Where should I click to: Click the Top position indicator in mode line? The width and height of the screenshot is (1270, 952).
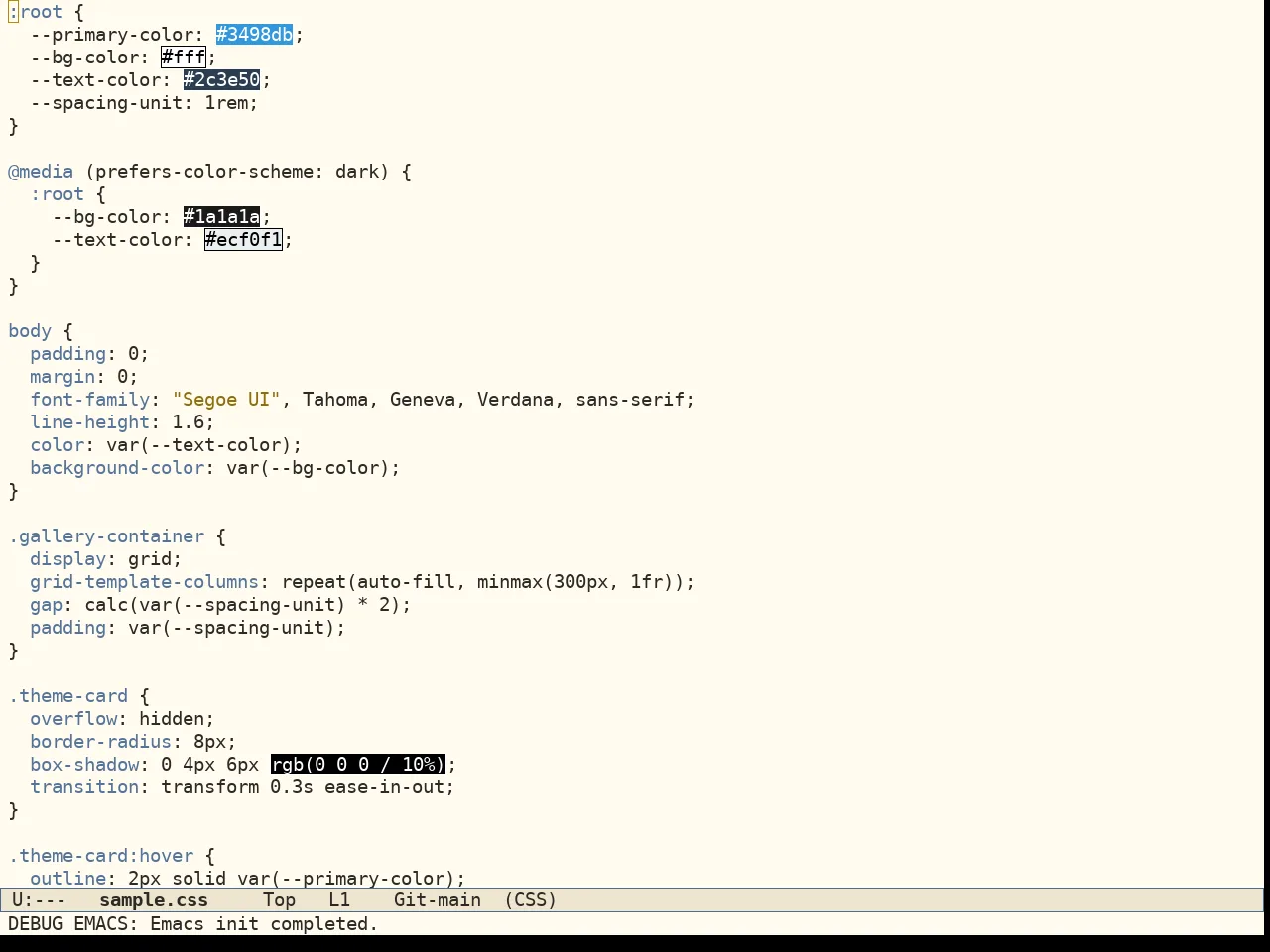279,900
